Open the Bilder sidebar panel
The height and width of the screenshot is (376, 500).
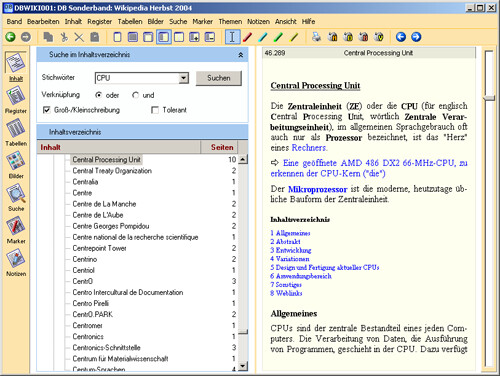(x=16, y=165)
